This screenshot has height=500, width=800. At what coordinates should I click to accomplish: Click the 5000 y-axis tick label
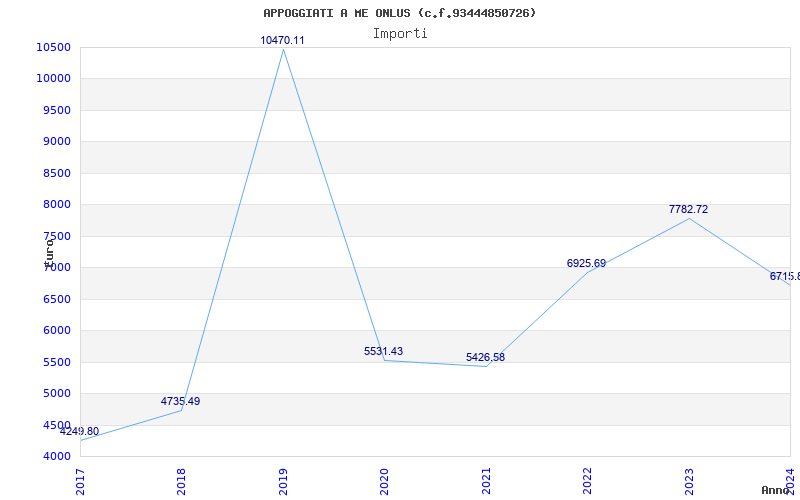click(56, 393)
